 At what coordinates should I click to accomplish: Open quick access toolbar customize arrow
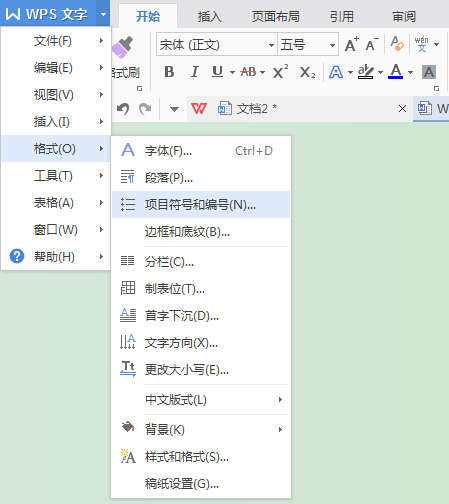(x=174, y=109)
